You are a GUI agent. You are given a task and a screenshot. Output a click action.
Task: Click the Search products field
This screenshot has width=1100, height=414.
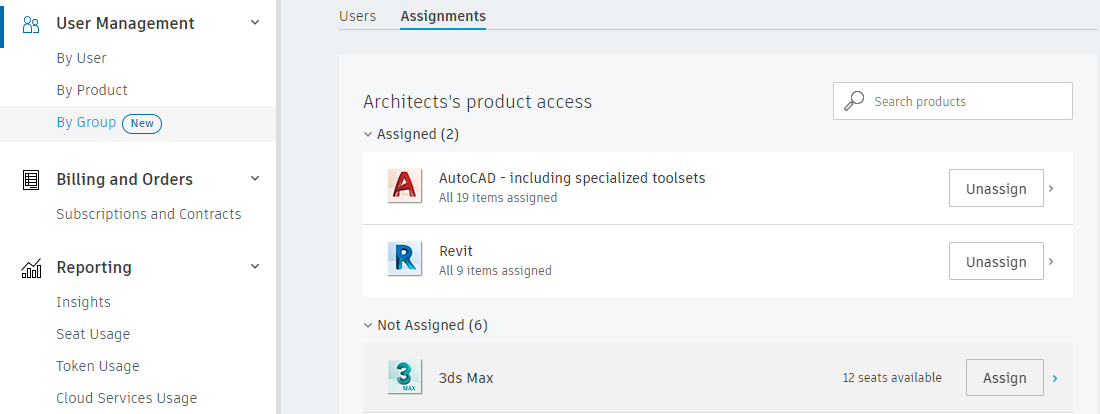pos(953,101)
